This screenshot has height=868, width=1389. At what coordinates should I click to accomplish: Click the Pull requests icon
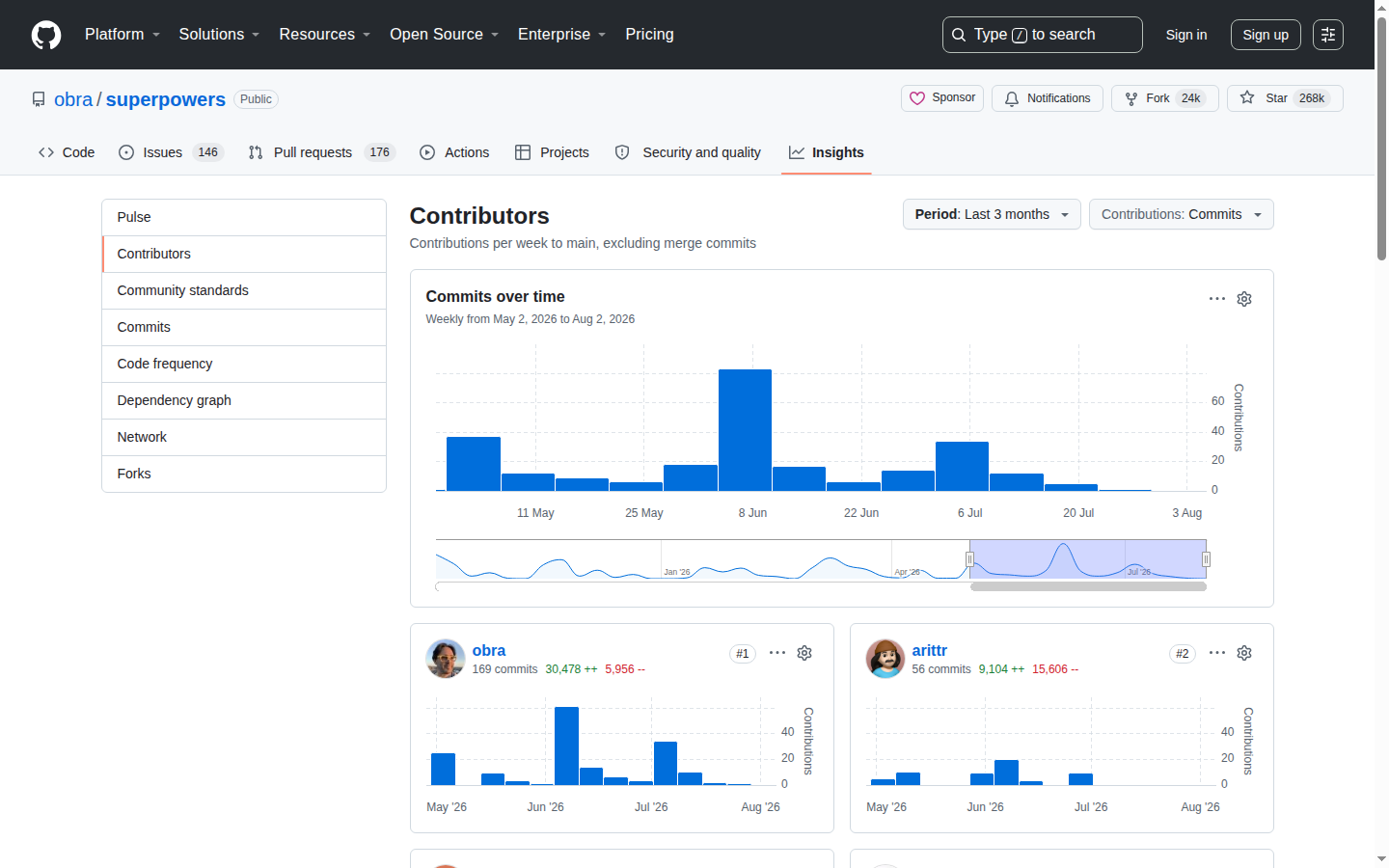pyautogui.click(x=256, y=152)
